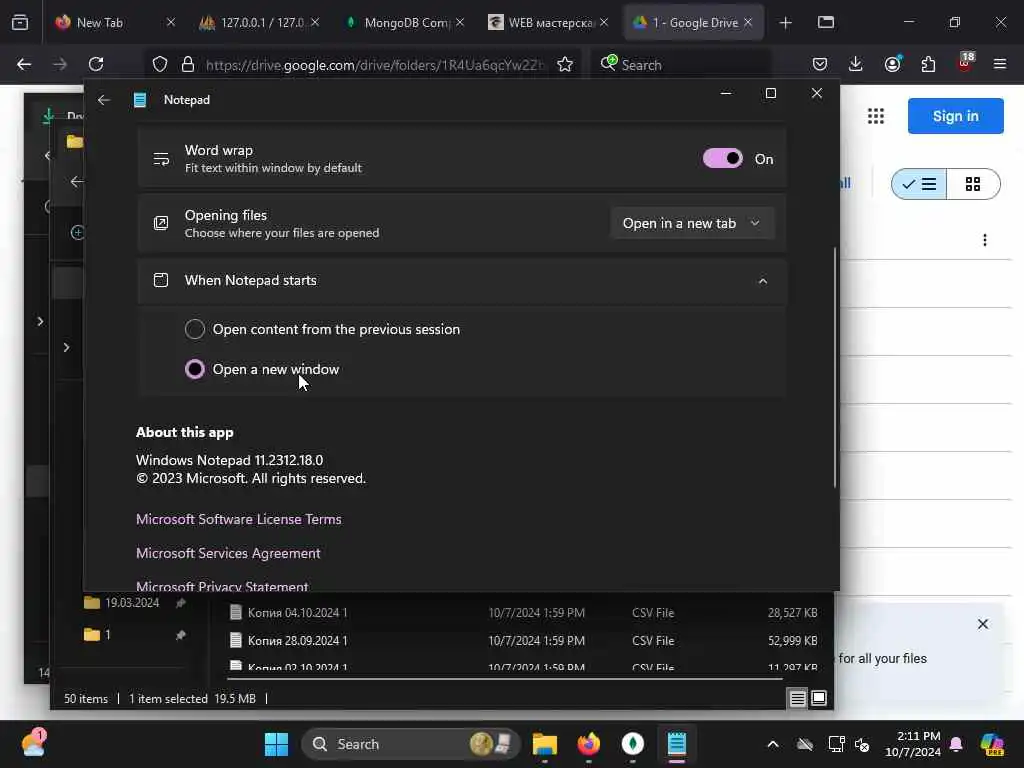1024x768 pixels.
Task: Switch Google Drive to grid layout
Action: click(x=973, y=184)
